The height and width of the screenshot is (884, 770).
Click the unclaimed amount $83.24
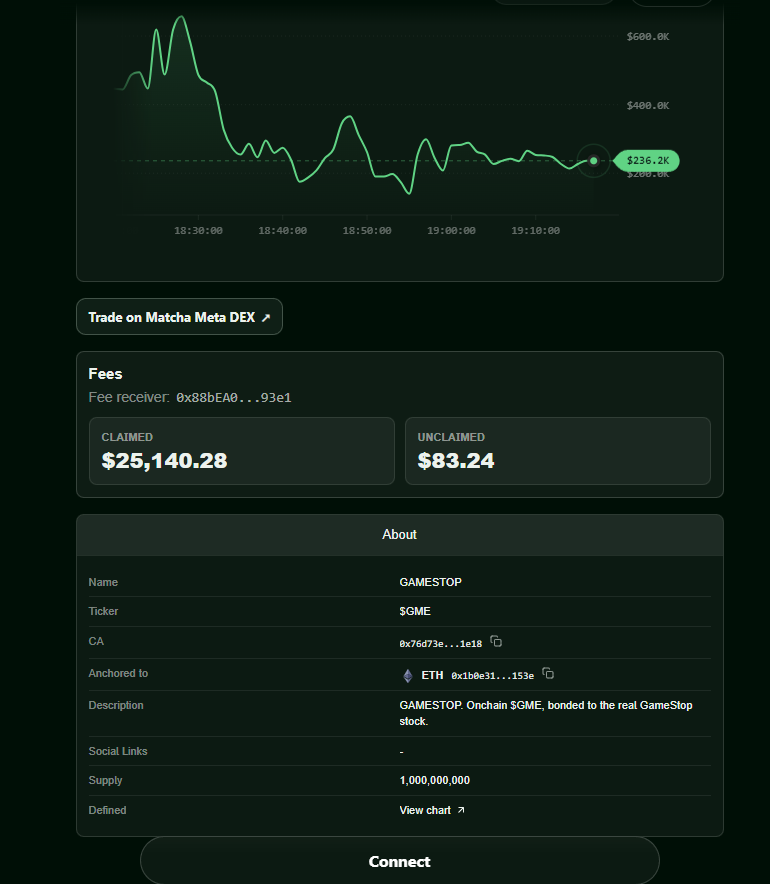(x=455, y=461)
